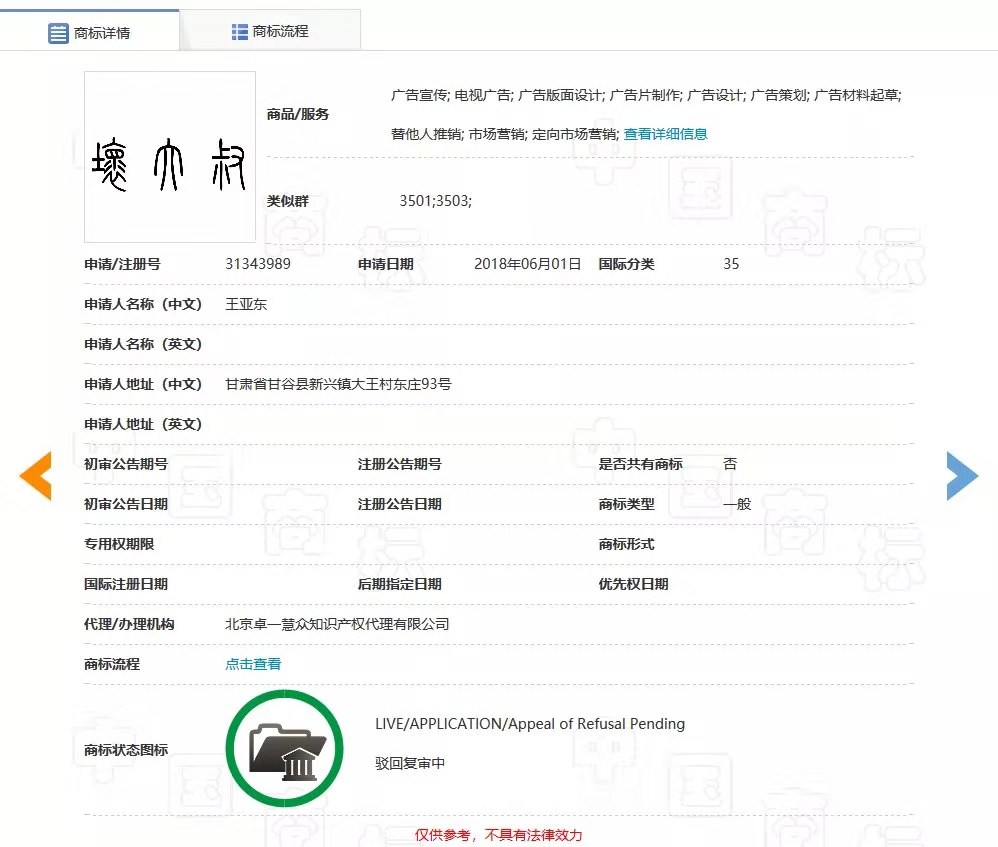Click agency name 北京卓一慧众知识产权代理有限公司
Image resolution: width=998 pixels, height=847 pixels.
click(337, 623)
